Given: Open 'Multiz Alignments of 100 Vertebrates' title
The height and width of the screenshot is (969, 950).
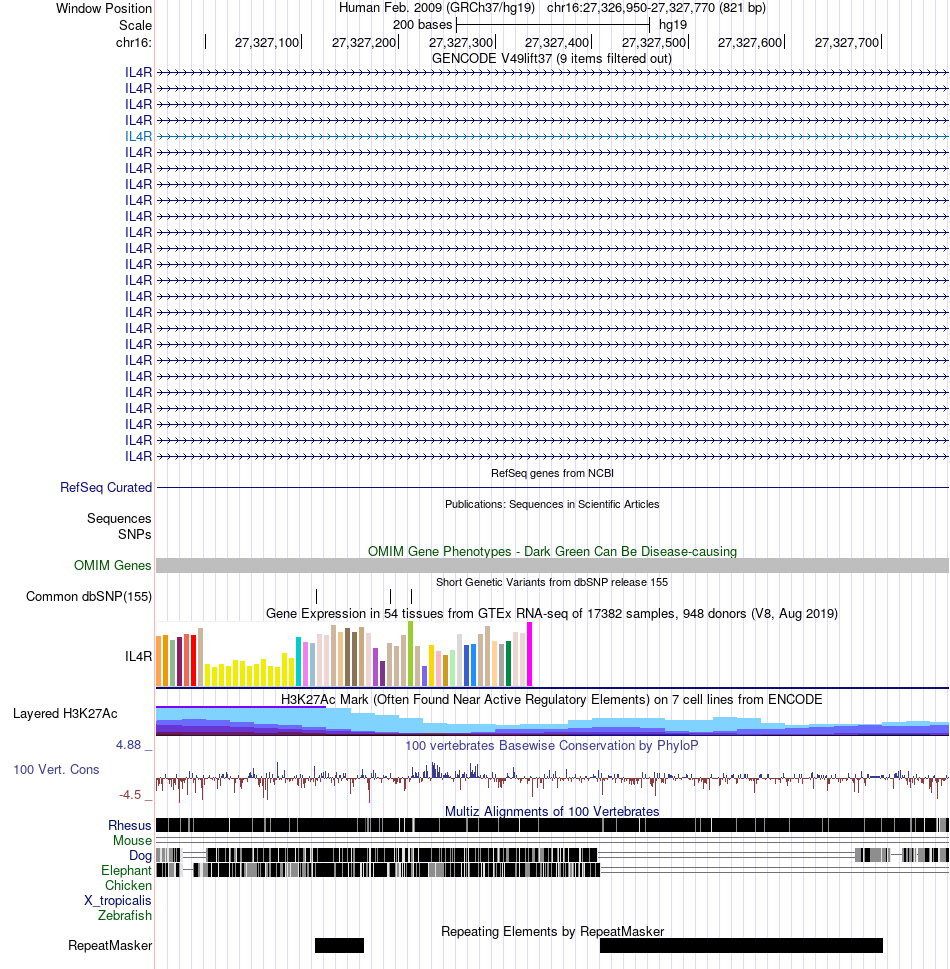Looking at the screenshot, I should (x=552, y=811).
